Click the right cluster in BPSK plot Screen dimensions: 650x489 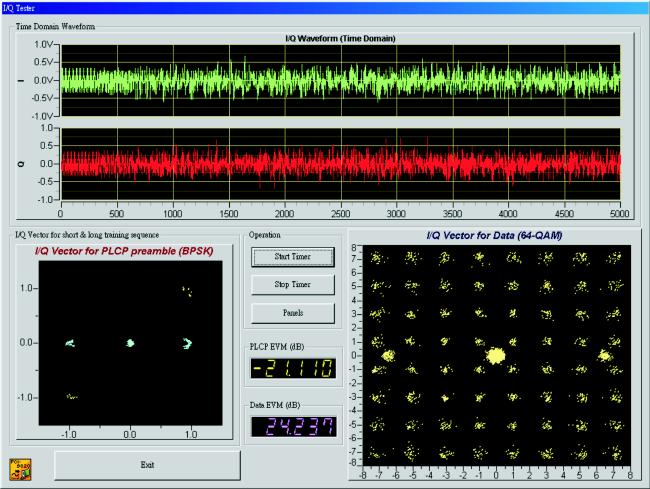(187, 343)
